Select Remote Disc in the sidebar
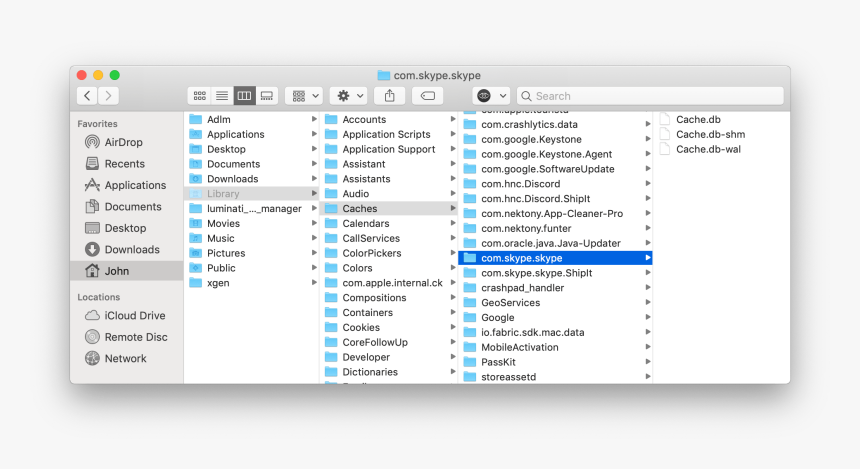 coord(126,337)
